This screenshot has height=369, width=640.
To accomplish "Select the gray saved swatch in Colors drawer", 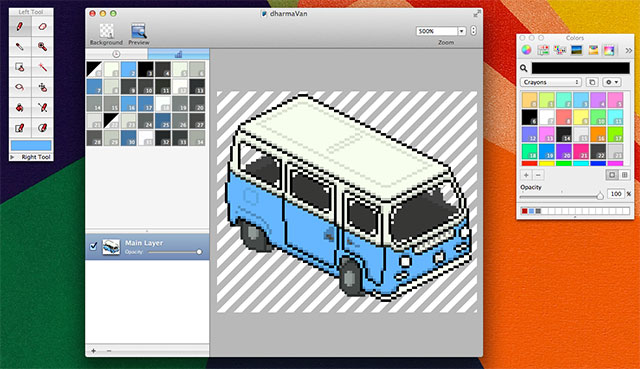I will (x=538, y=211).
